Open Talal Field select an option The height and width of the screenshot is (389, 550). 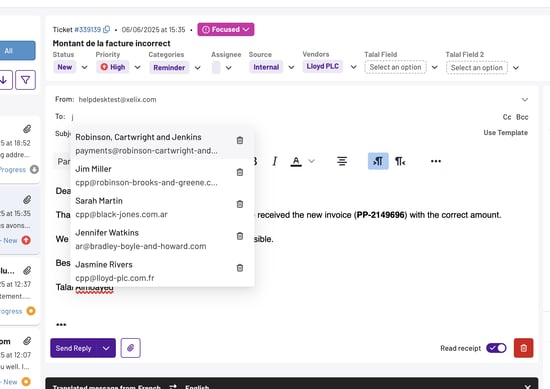coord(395,67)
